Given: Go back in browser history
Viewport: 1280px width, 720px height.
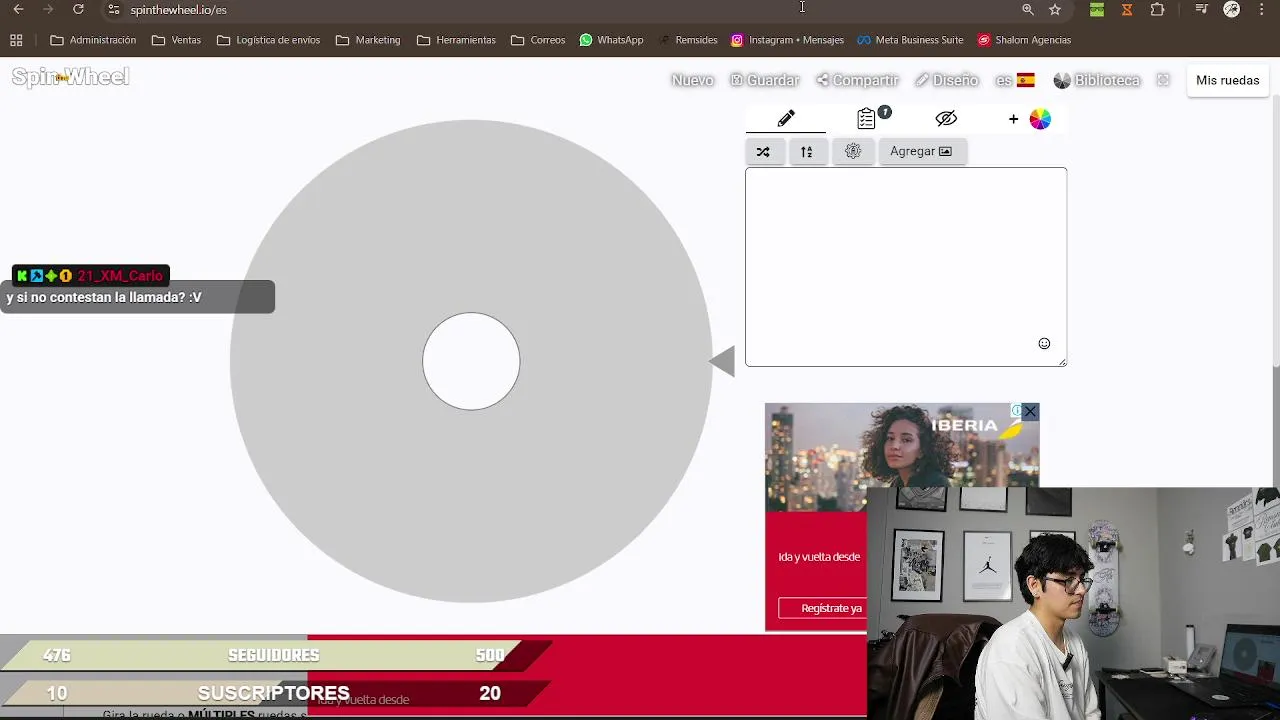Looking at the screenshot, I should point(18,9).
